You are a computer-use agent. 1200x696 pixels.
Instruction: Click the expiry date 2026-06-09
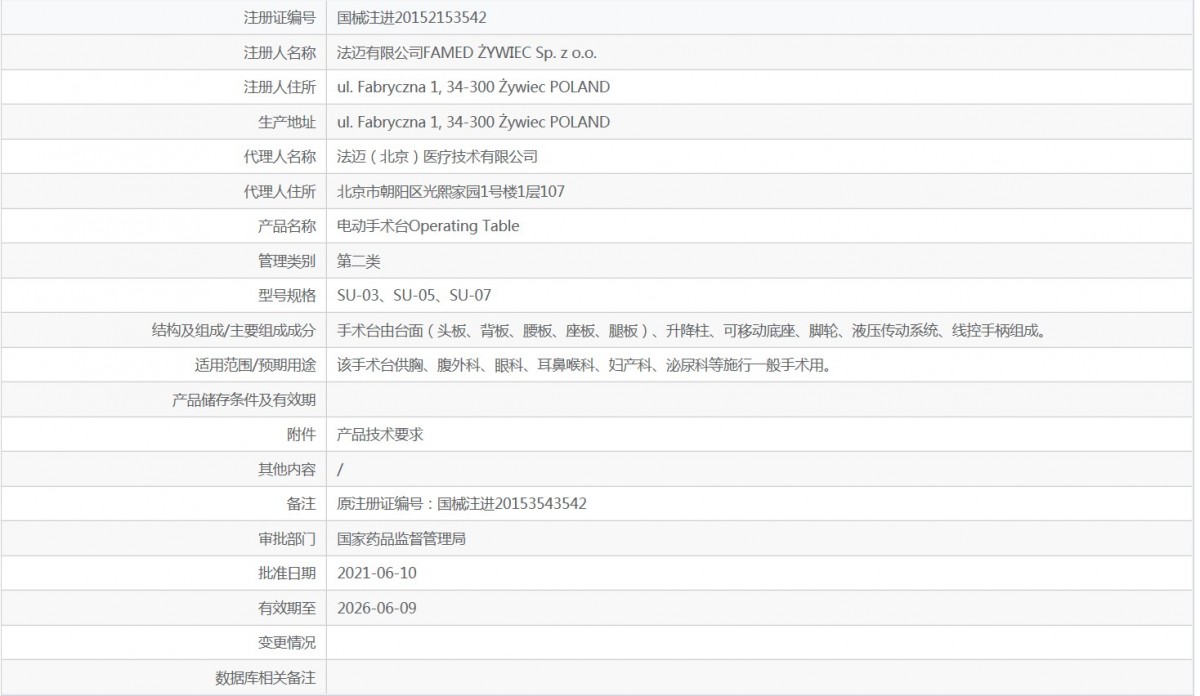point(376,608)
